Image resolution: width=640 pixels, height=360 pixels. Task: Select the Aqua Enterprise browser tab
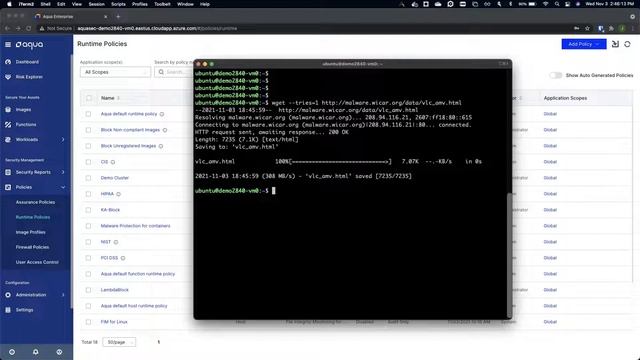point(70,16)
